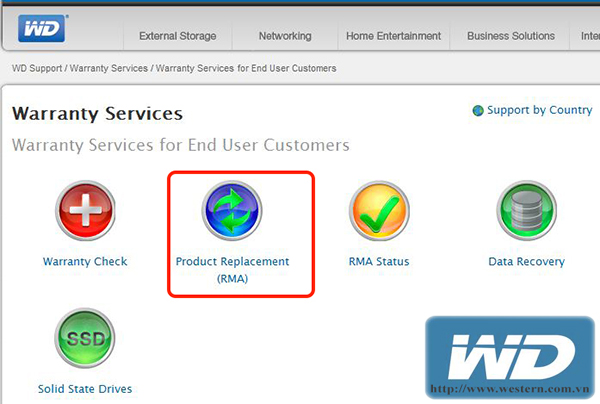
Task: Open the RMA Status checkmark icon
Action: 379,210
